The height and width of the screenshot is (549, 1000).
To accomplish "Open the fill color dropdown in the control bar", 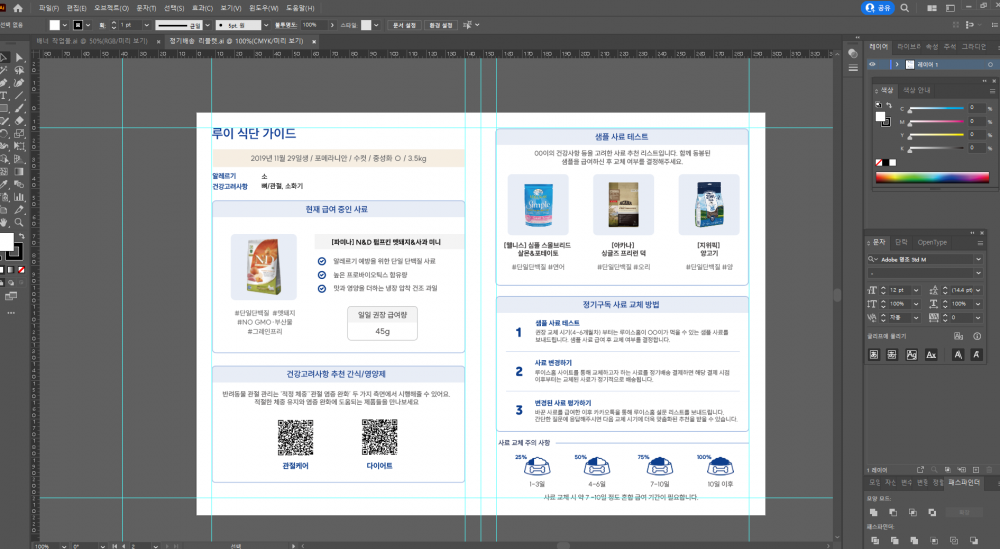I will point(64,25).
